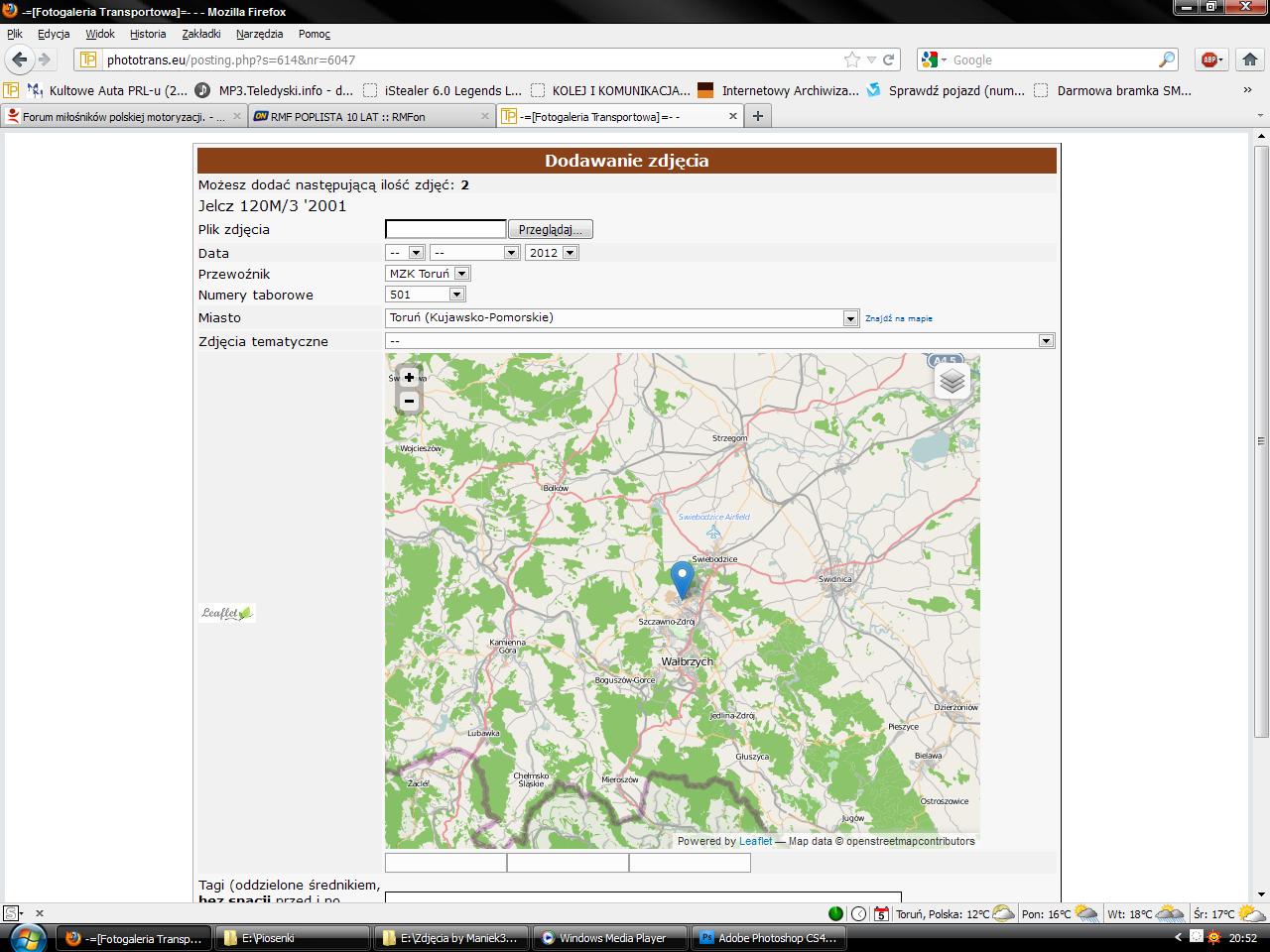Click the Pon: 16°C forecast entry
This screenshot has height=952, width=1270.
1060,913
